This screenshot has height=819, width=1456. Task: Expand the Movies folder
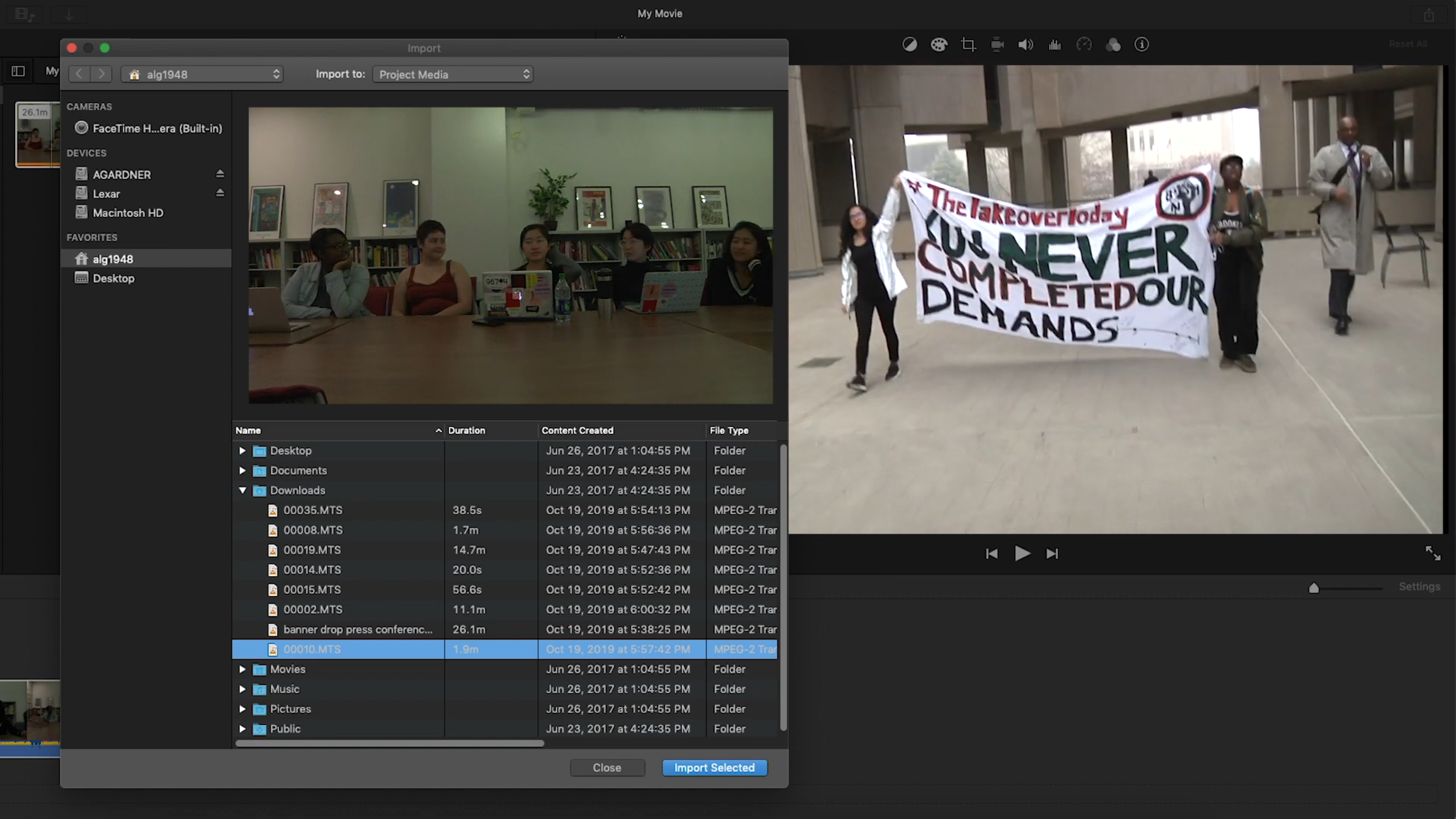[242, 669]
